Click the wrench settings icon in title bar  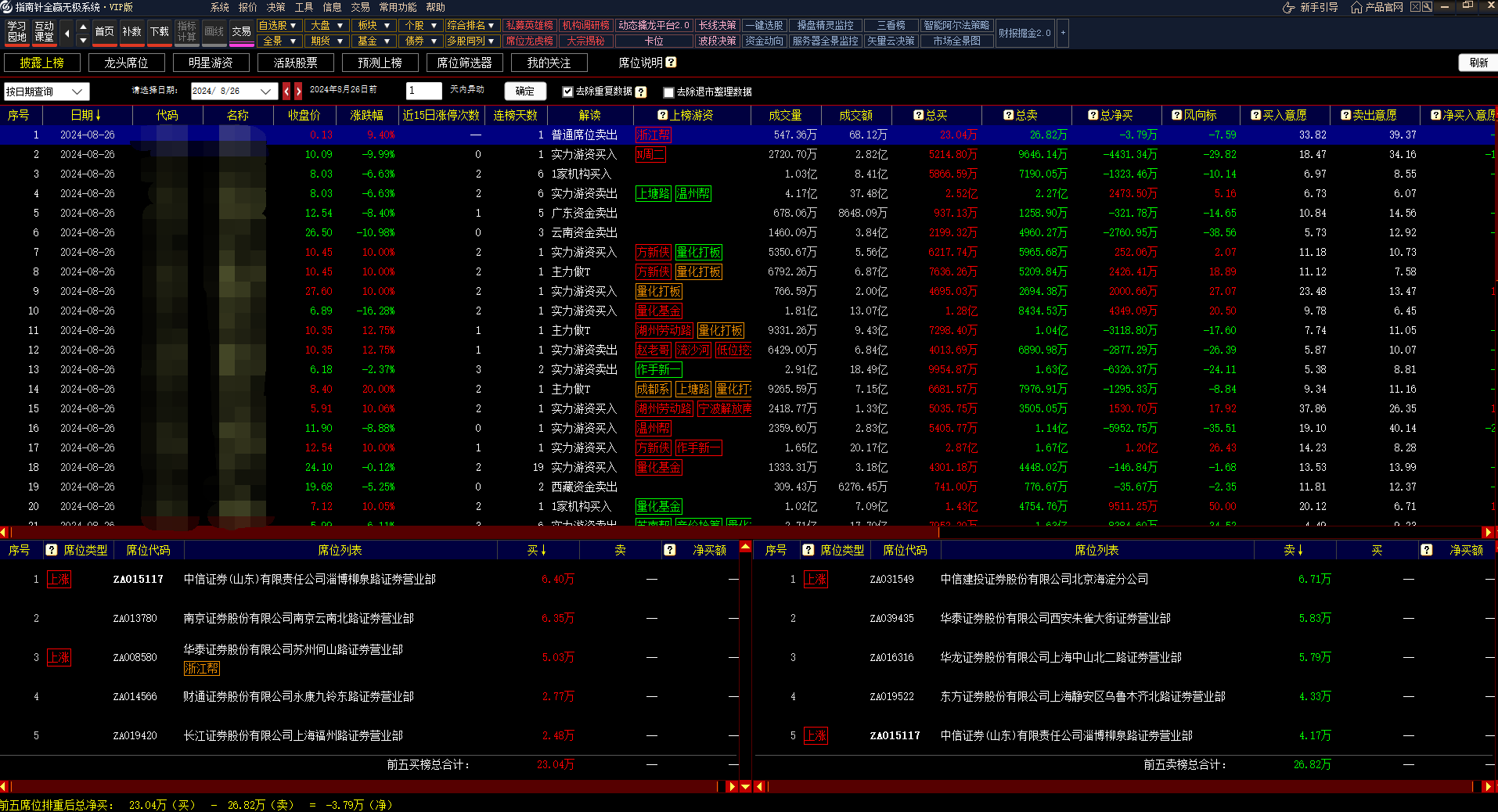click(x=1427, y=7)
